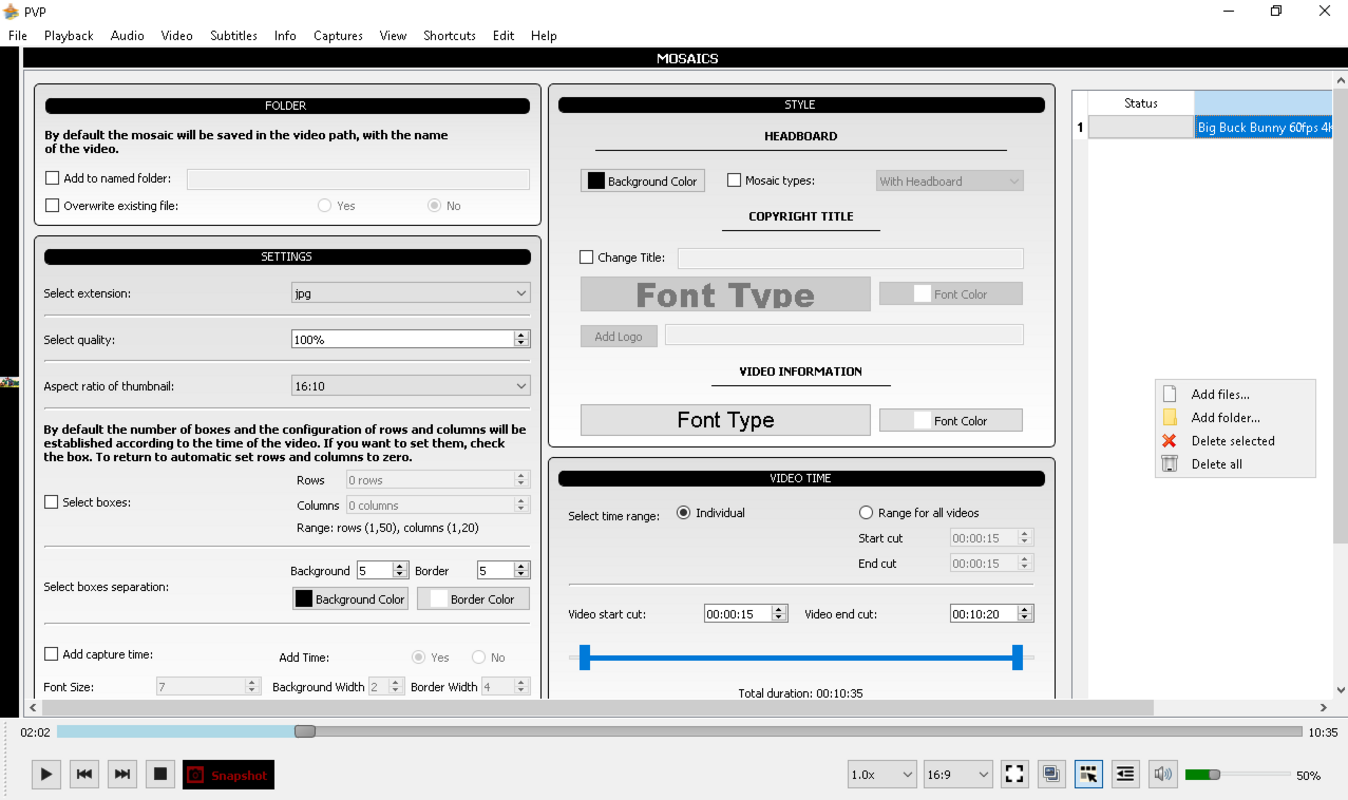Click Video Information Font Color button

point(951,420)
